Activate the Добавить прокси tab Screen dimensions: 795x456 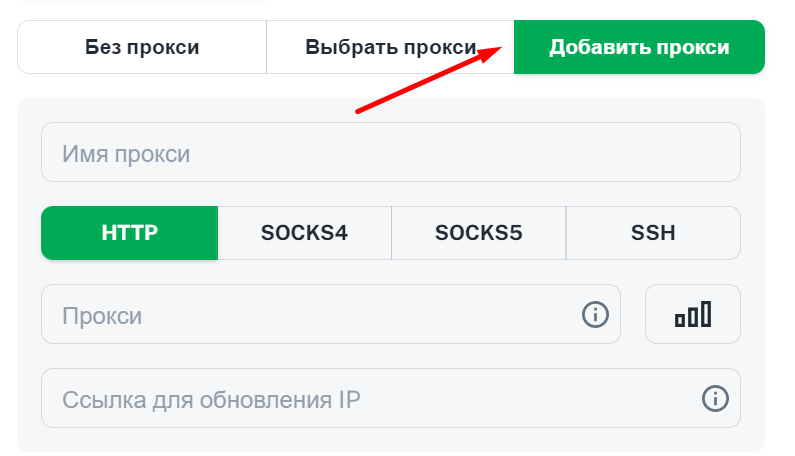click(639, 47)
